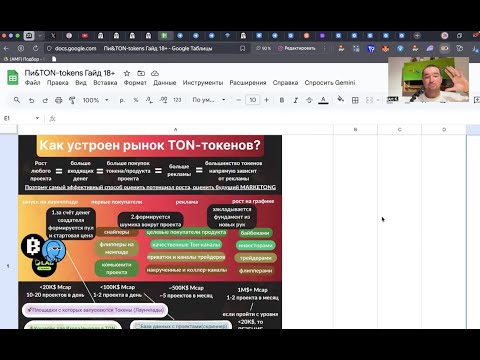480x360 pixels.
Task: Open Спросить Gemini menu
Action: pyautogui.click(x=330, y=83)
